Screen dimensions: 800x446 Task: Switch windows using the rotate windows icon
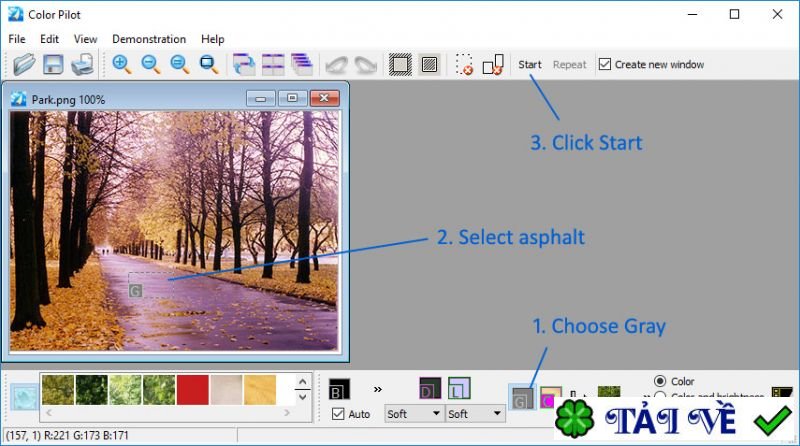click(x=244, y=65)
